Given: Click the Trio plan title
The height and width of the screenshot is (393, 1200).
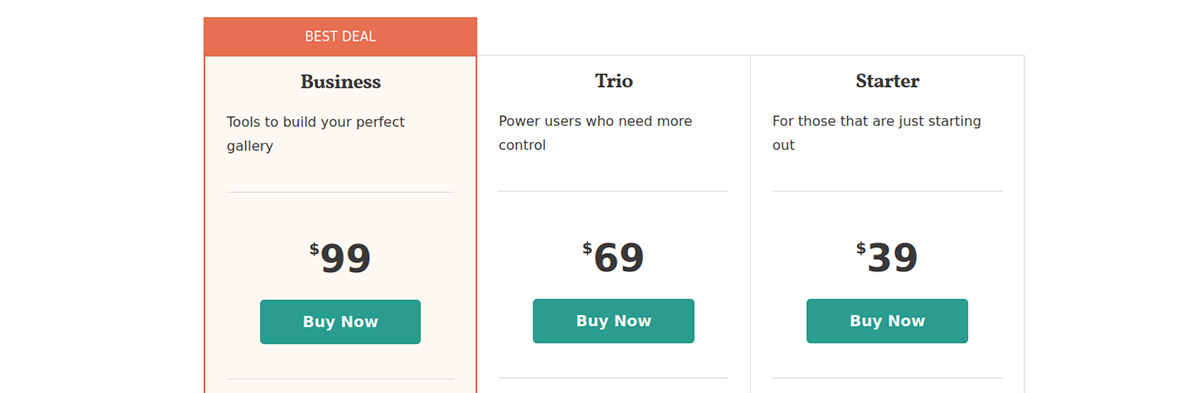Looking at the screenshot, I should tap(613, 81).
